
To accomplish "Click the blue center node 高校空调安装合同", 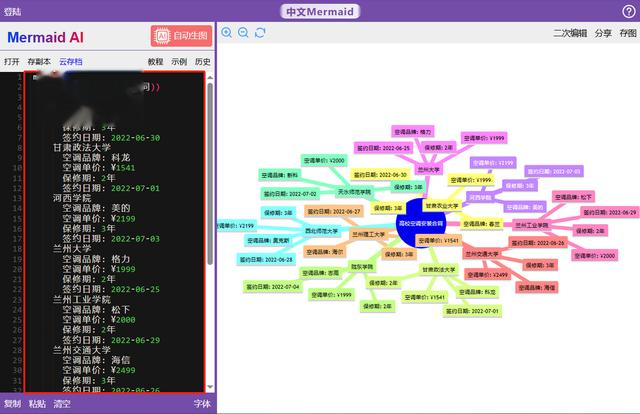I will click(x=420, y=223).
